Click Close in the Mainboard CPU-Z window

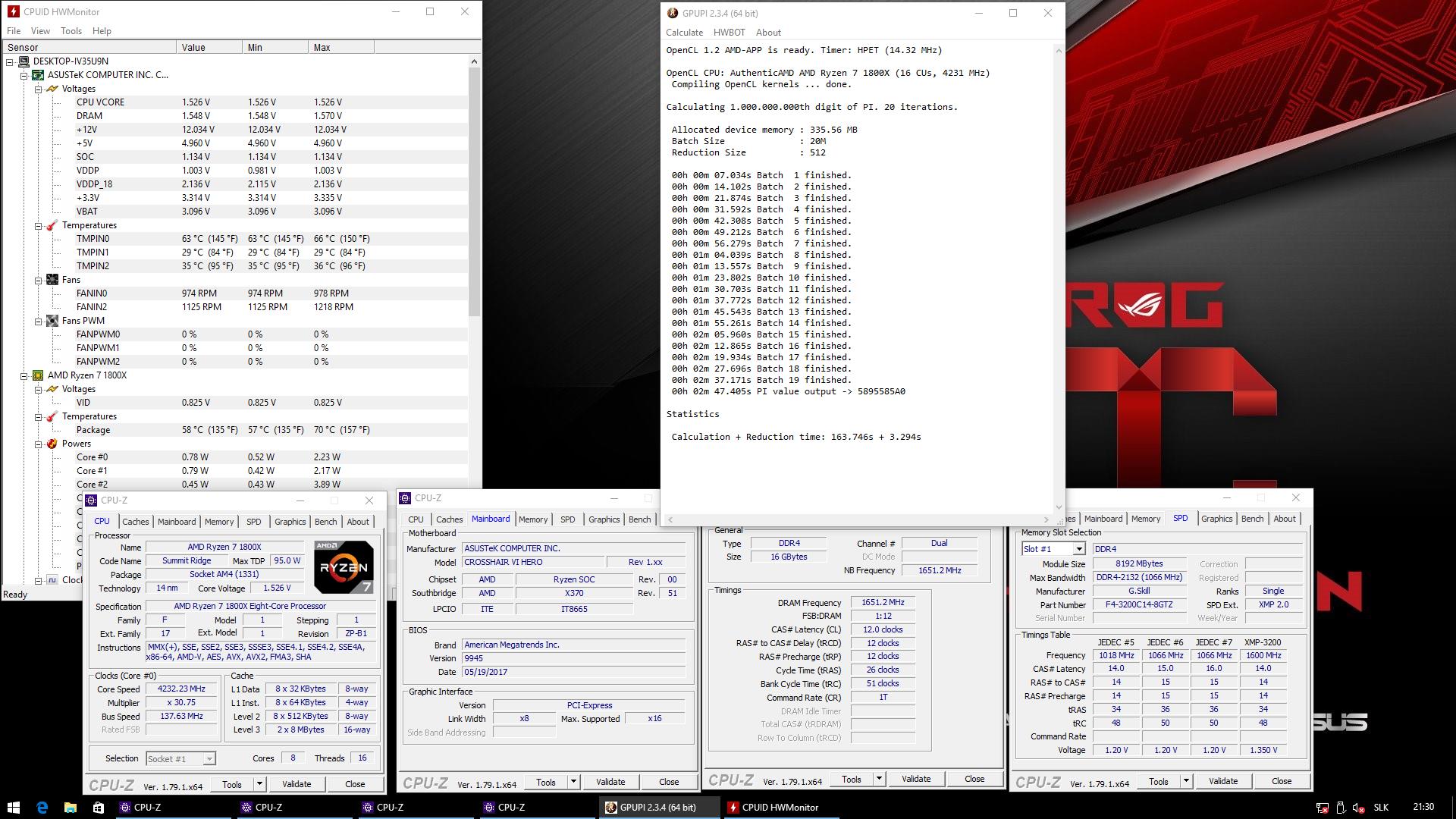click(669, 782)
